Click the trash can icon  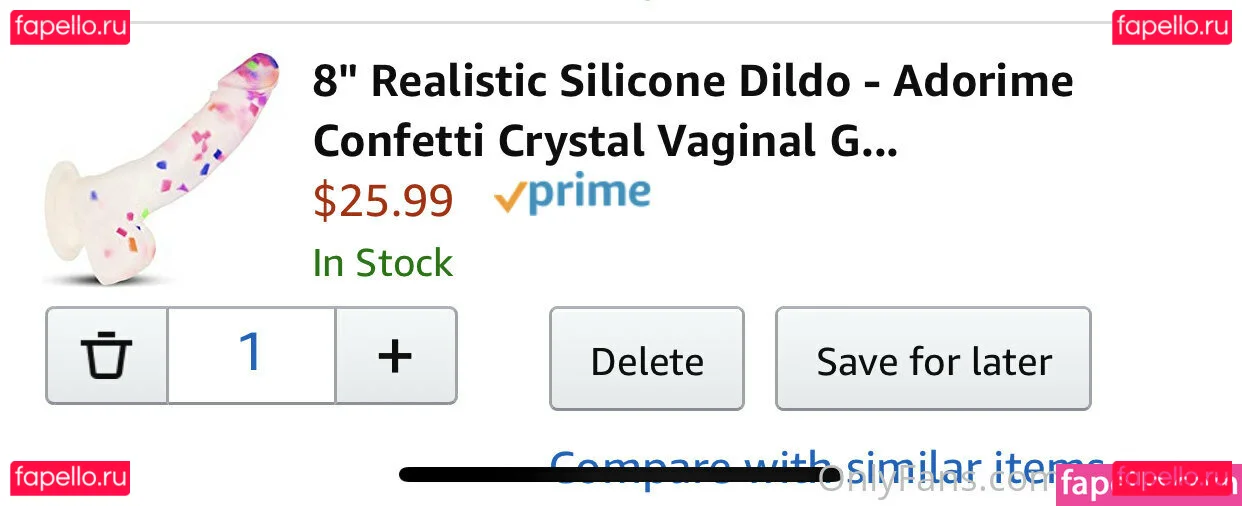[106, 356]
